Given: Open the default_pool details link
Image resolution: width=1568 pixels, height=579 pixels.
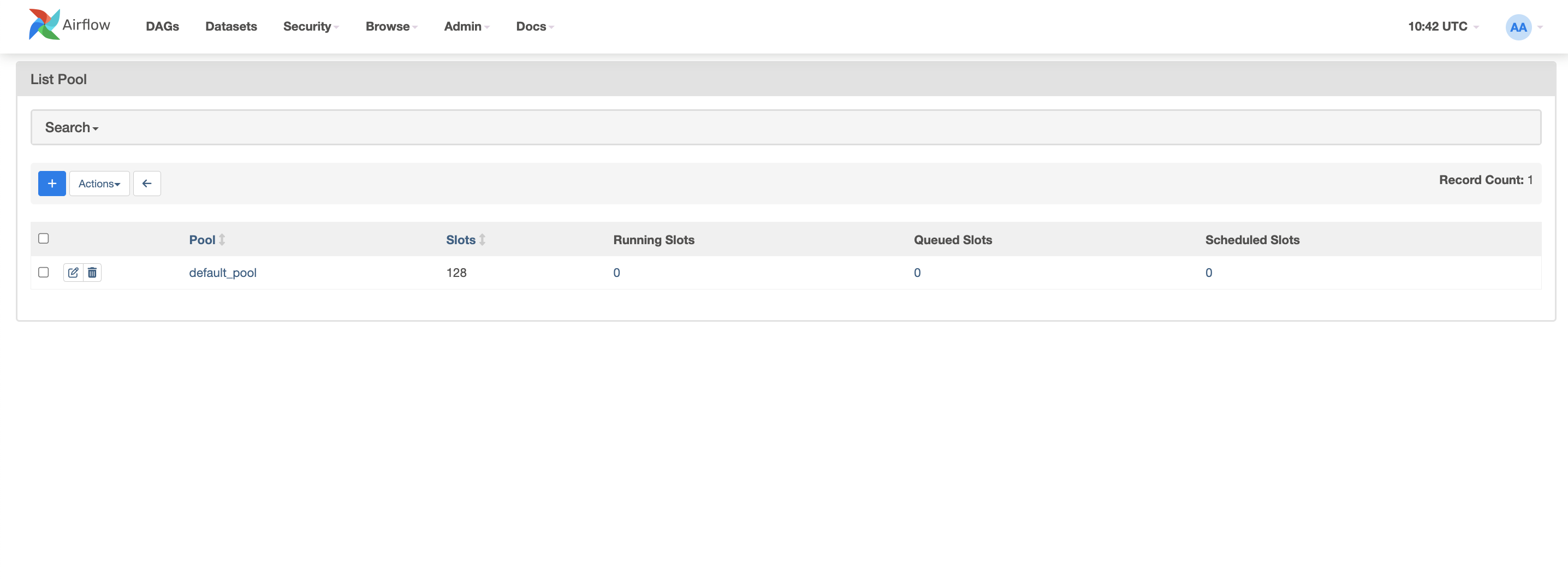Looking at the screenshot, I should pyautogui.click(x=223, y=273).
